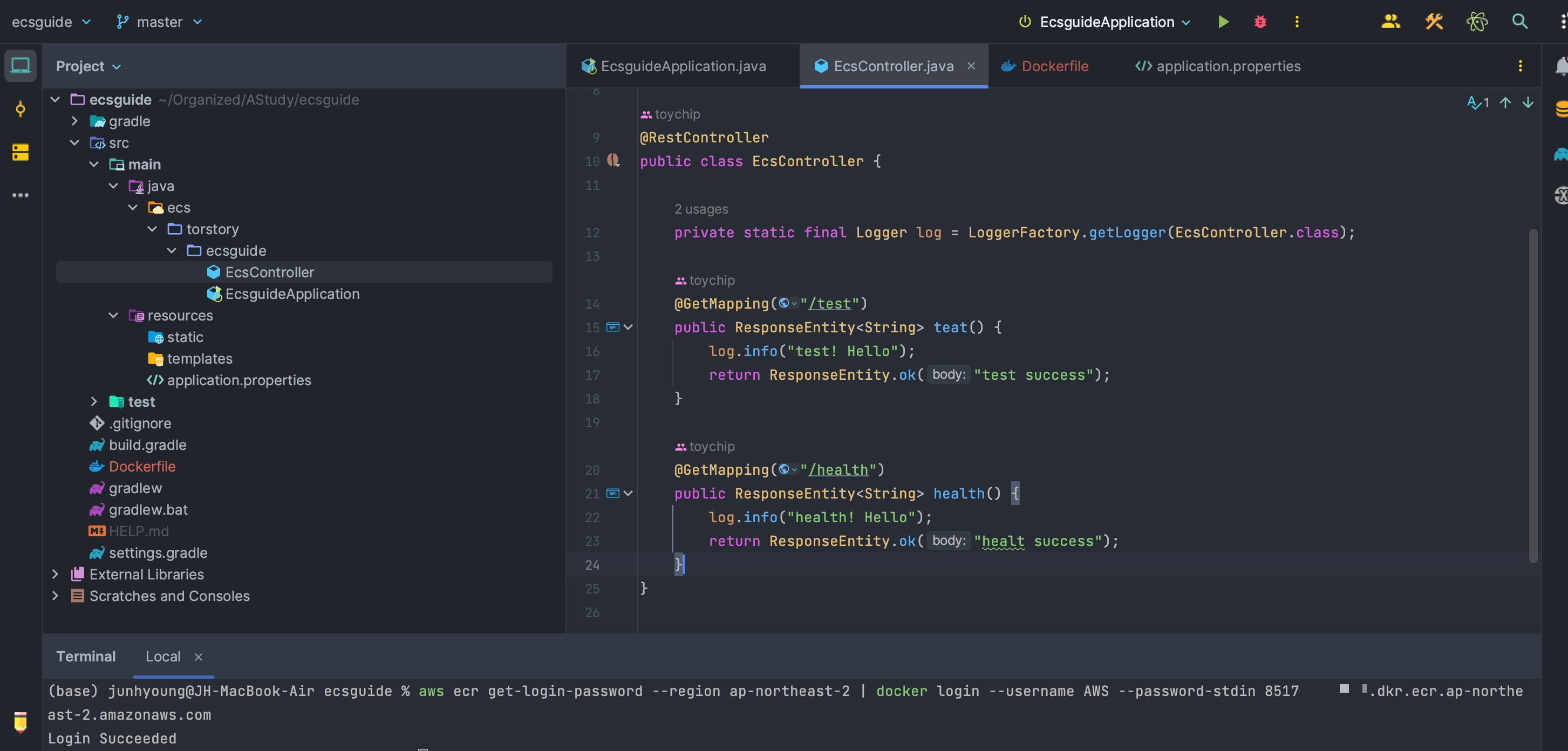Screen dimensions: 1568x751
Task: Click the editor vertical scrollbar
Action: [x=1533, y=395]
